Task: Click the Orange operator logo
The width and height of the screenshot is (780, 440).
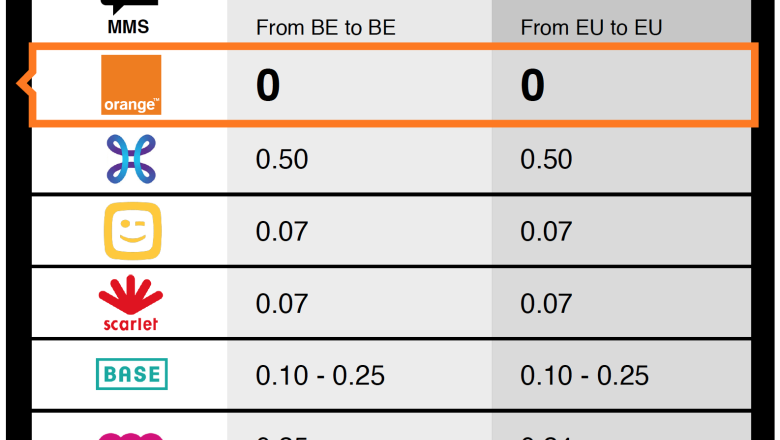Action: click(131, 85)
